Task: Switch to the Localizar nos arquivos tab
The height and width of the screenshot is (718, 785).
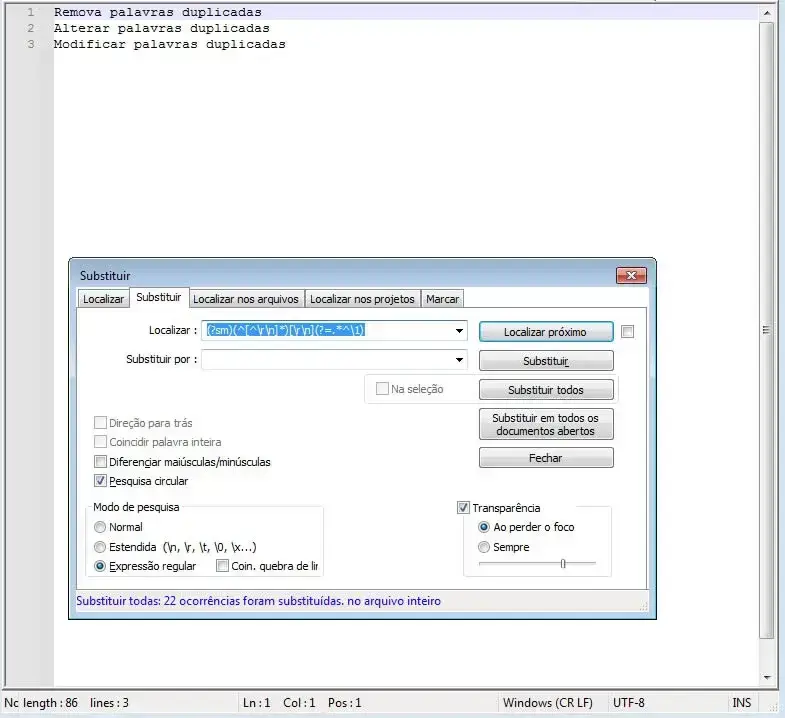Action: click(246, 299)
